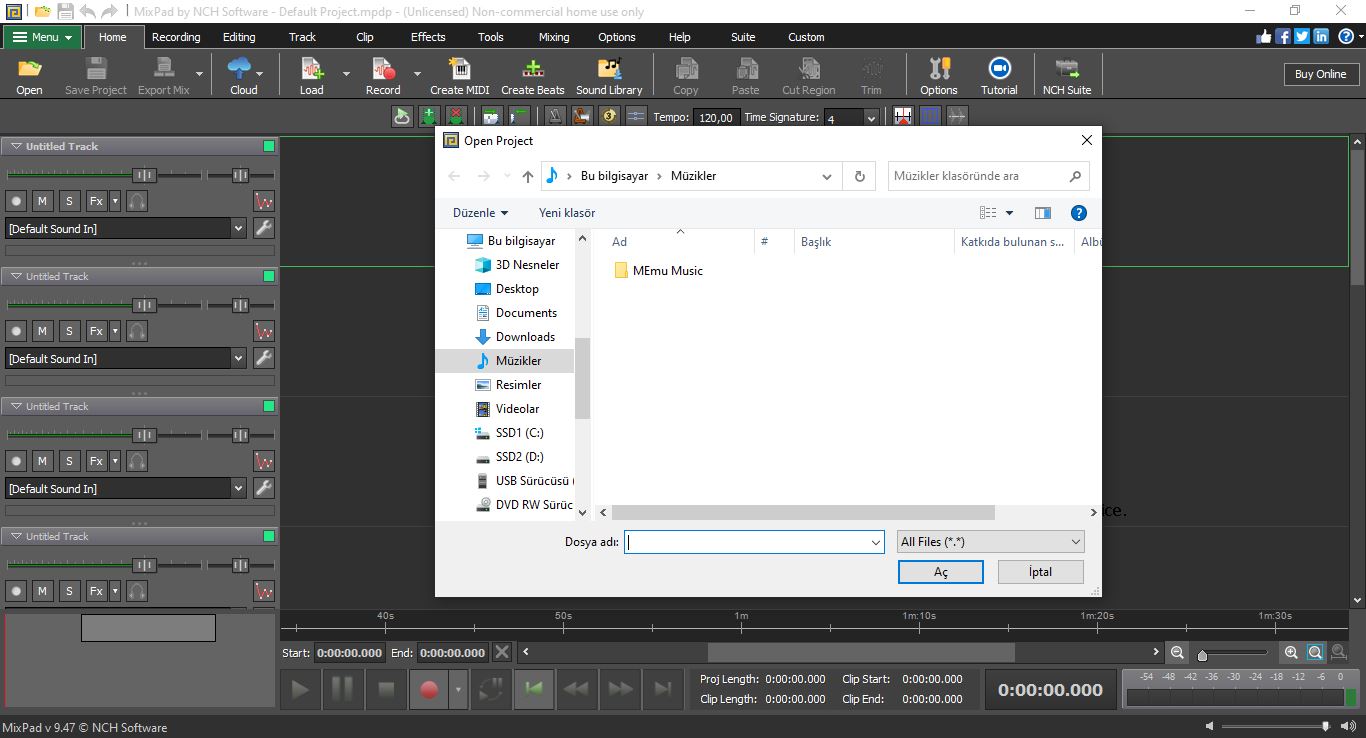Mute the first Untitled Track
The height and width of the screenshot is (738, 1366).
[x=42, y=201]
